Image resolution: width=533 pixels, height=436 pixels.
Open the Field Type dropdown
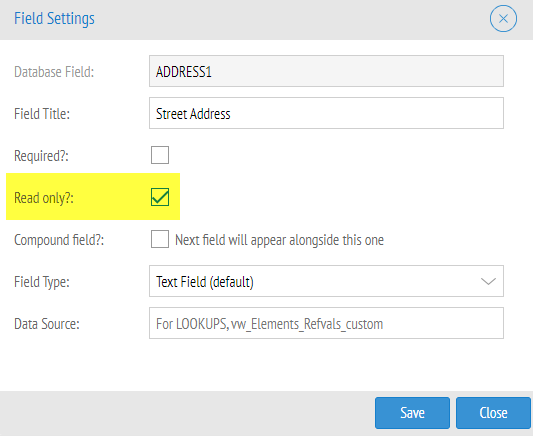(x=326, y=281)
